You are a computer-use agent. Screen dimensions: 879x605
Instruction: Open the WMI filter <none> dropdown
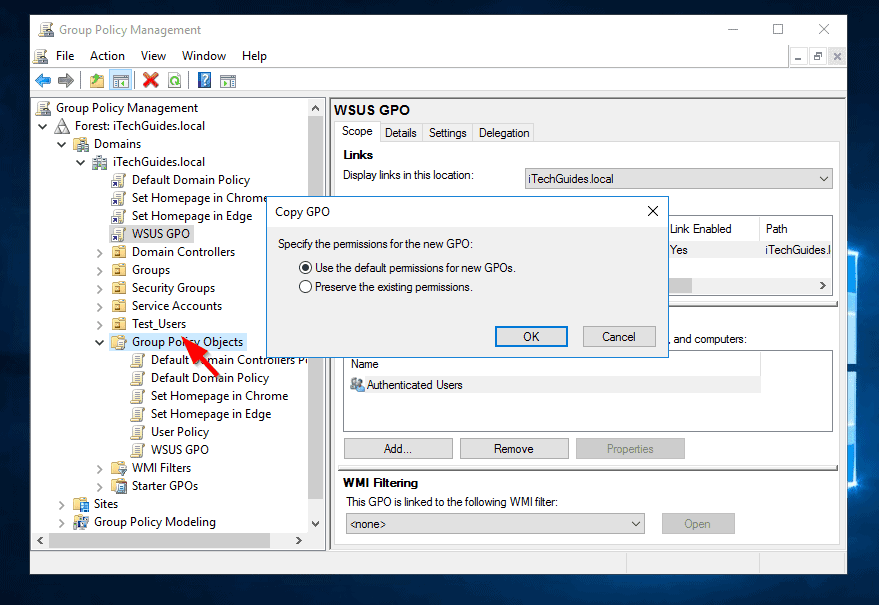click(x=636, y=524)
